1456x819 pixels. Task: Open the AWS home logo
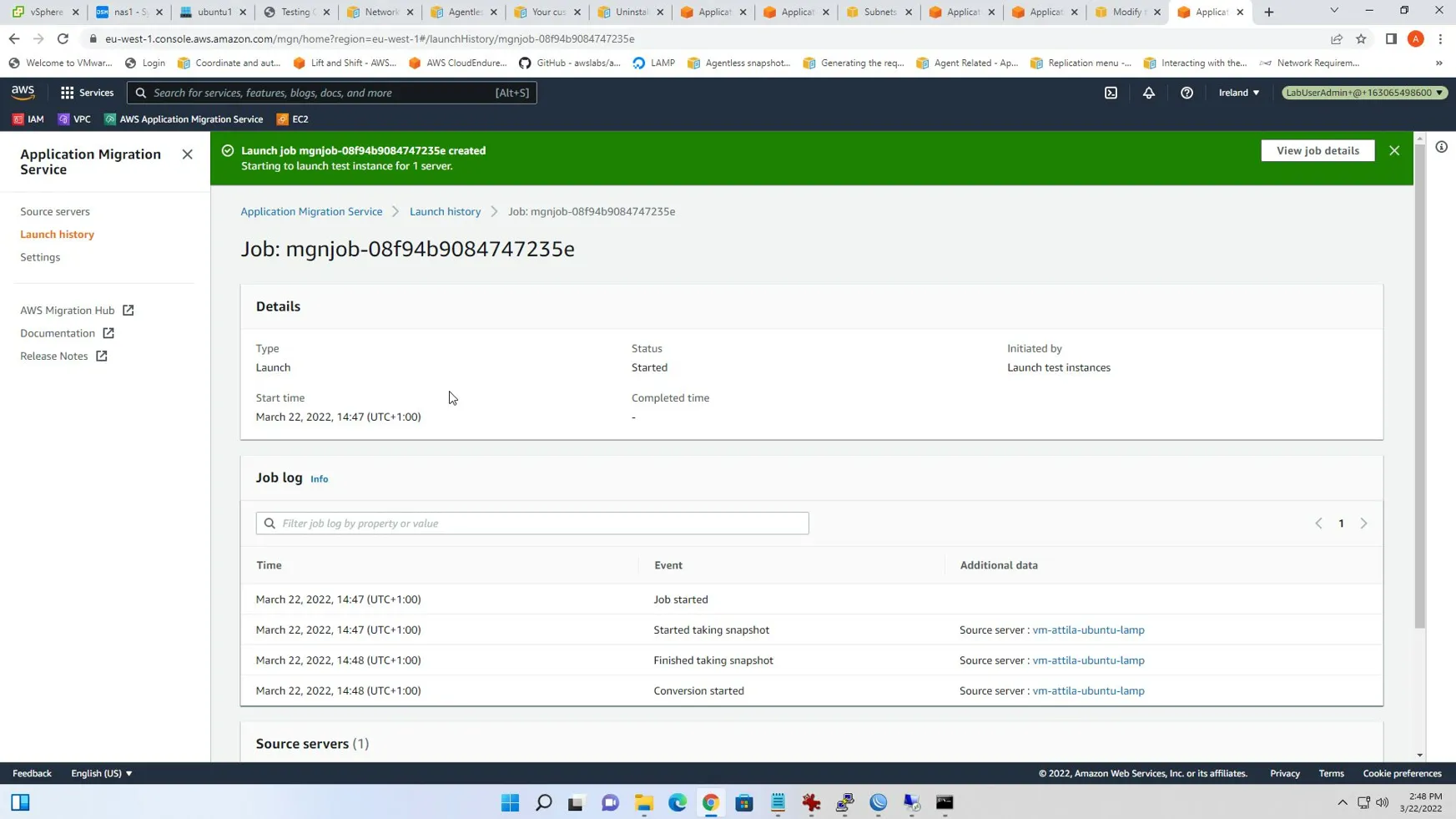pos(23,93)
